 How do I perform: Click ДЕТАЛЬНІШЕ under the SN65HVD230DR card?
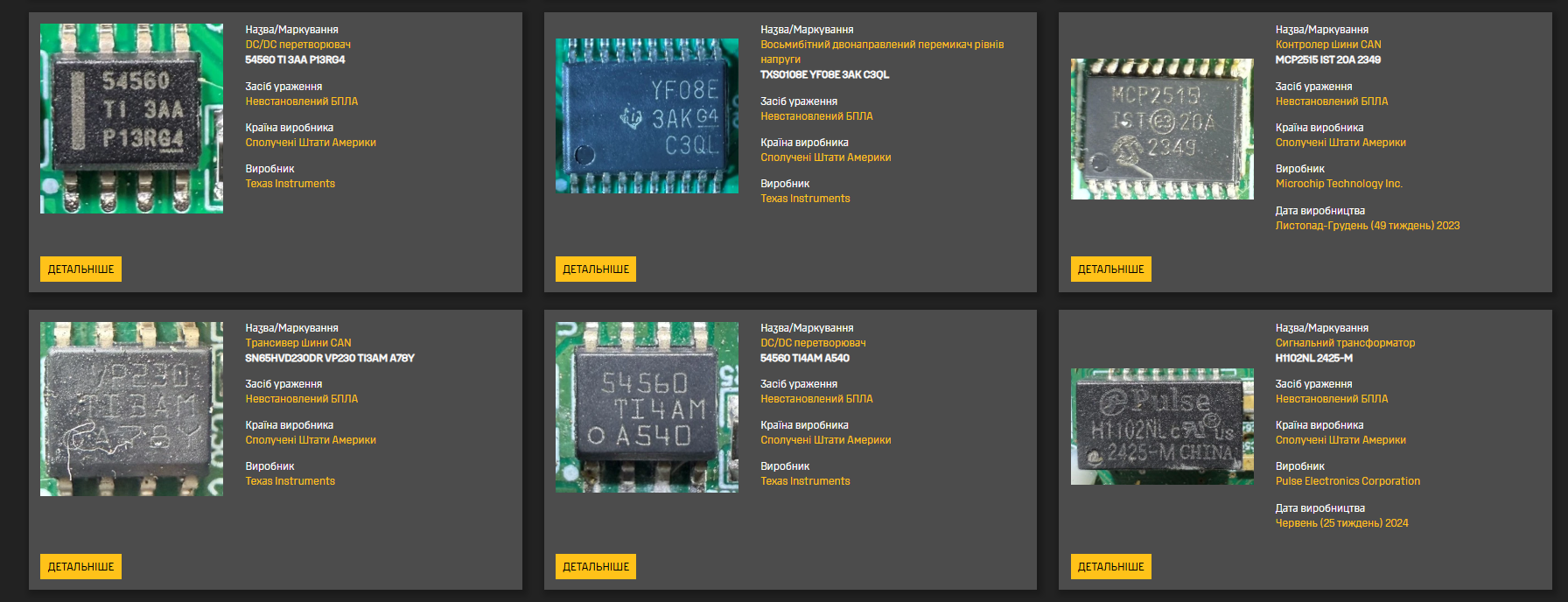click(80, 567)
